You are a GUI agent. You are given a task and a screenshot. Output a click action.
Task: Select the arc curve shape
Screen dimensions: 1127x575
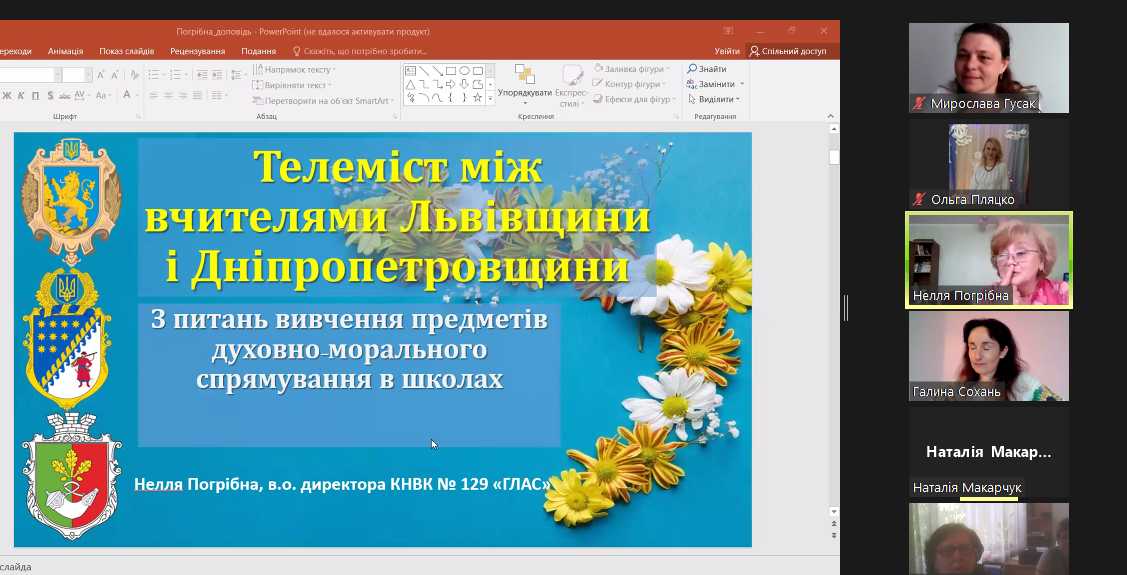424,98
